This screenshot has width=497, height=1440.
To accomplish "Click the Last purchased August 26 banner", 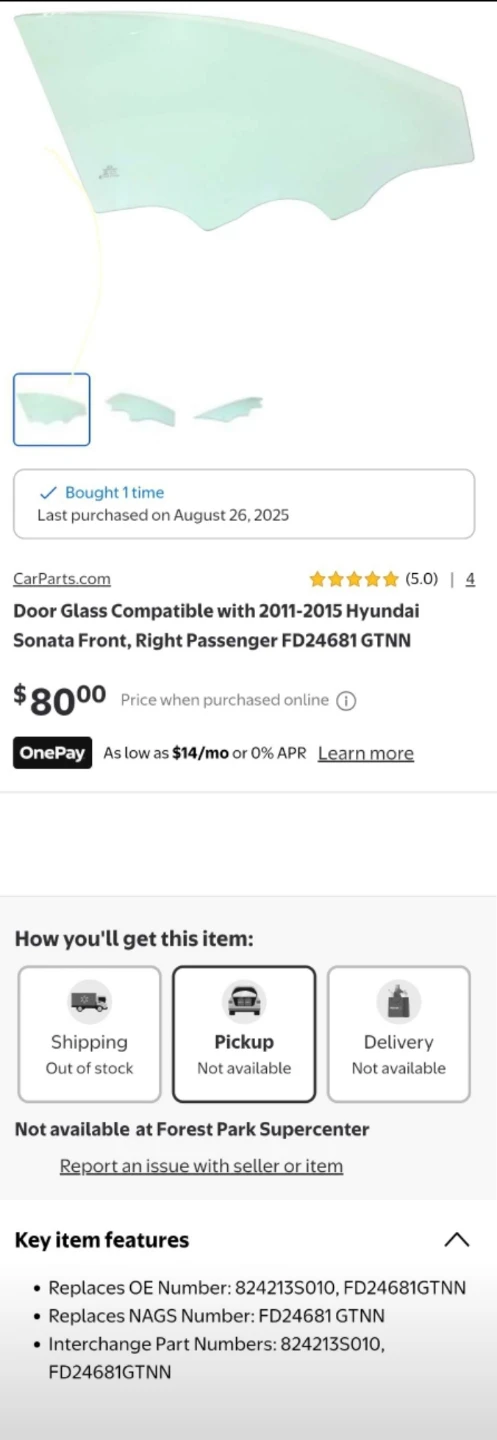I will click(x=244, y=504).
